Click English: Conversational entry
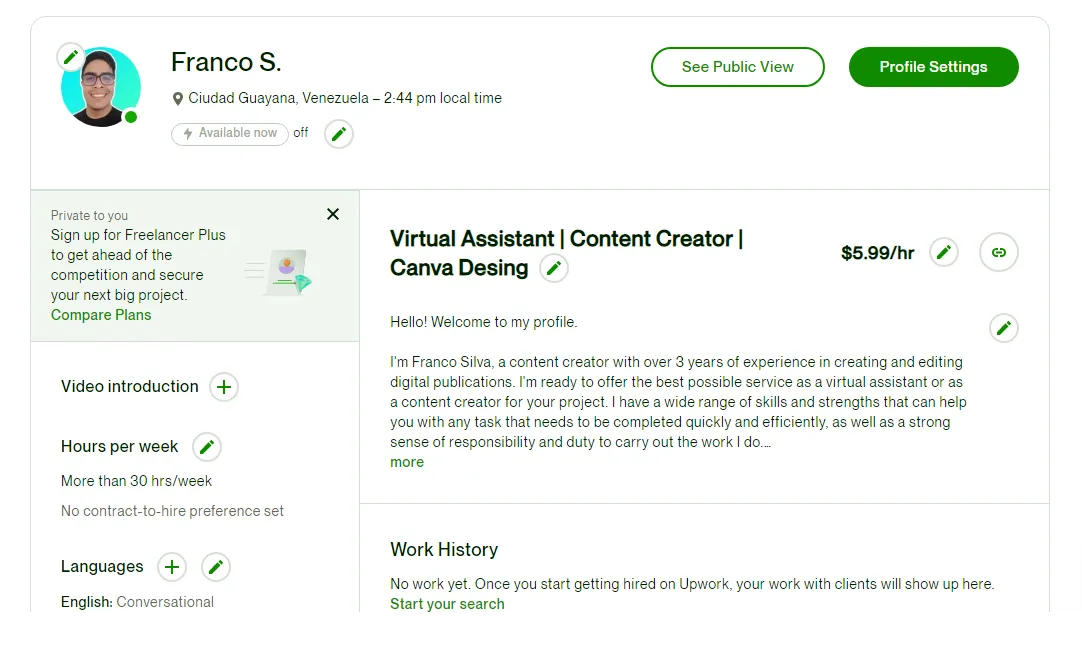This screenshot has width=1082, height=651. (137, 602)
